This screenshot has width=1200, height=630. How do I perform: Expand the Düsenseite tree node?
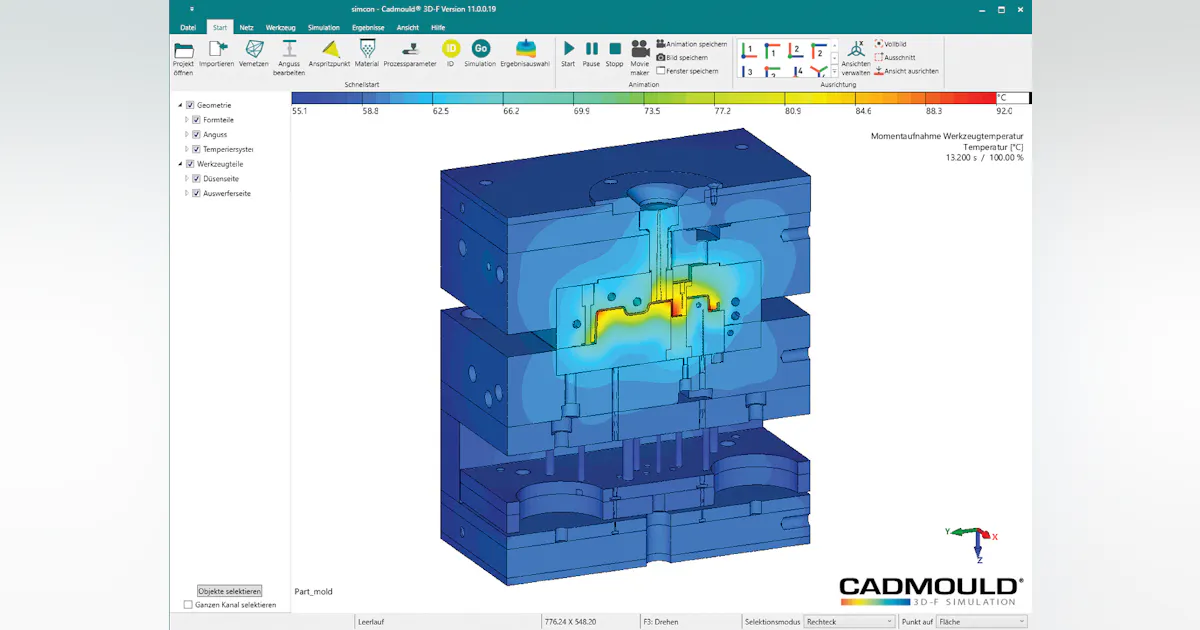[x=187, y=179]
